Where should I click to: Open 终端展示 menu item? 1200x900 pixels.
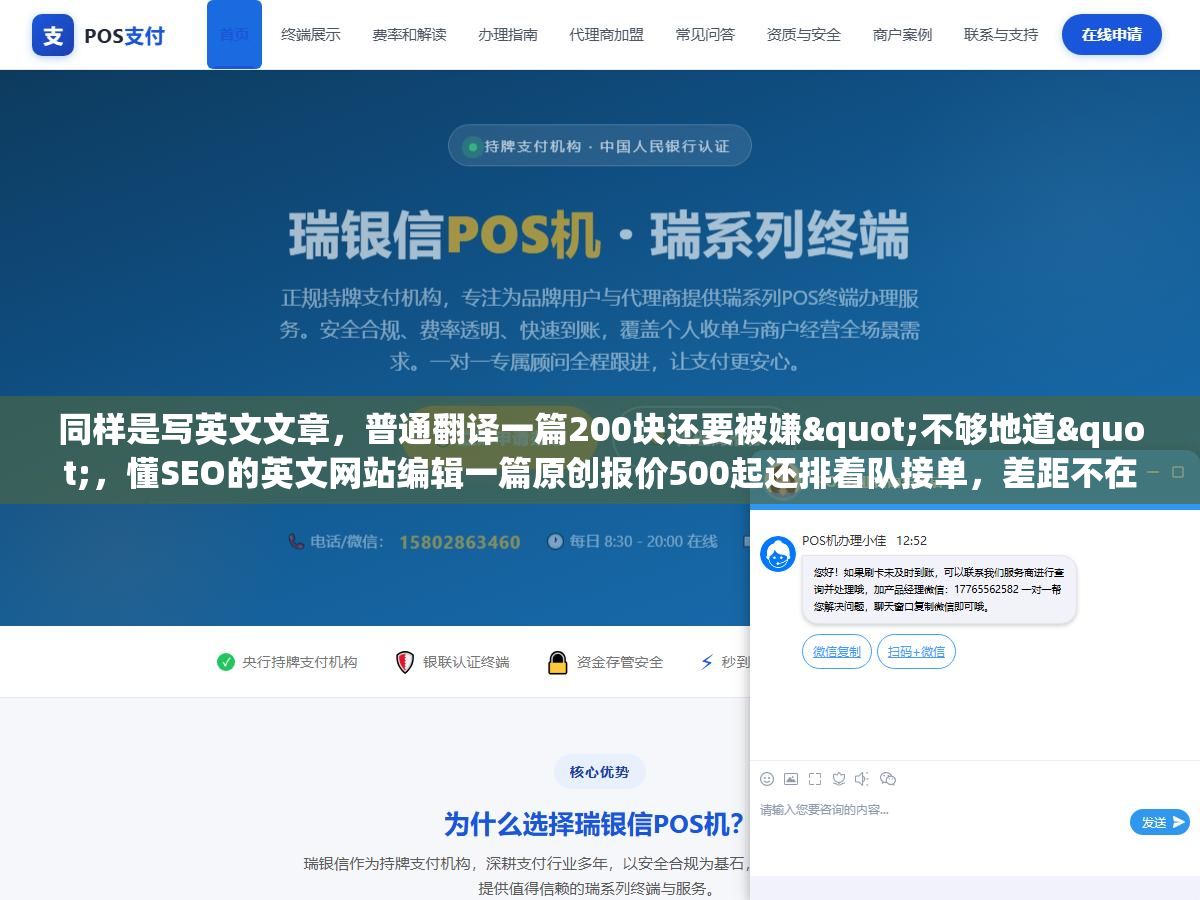(x=311, y=34)
